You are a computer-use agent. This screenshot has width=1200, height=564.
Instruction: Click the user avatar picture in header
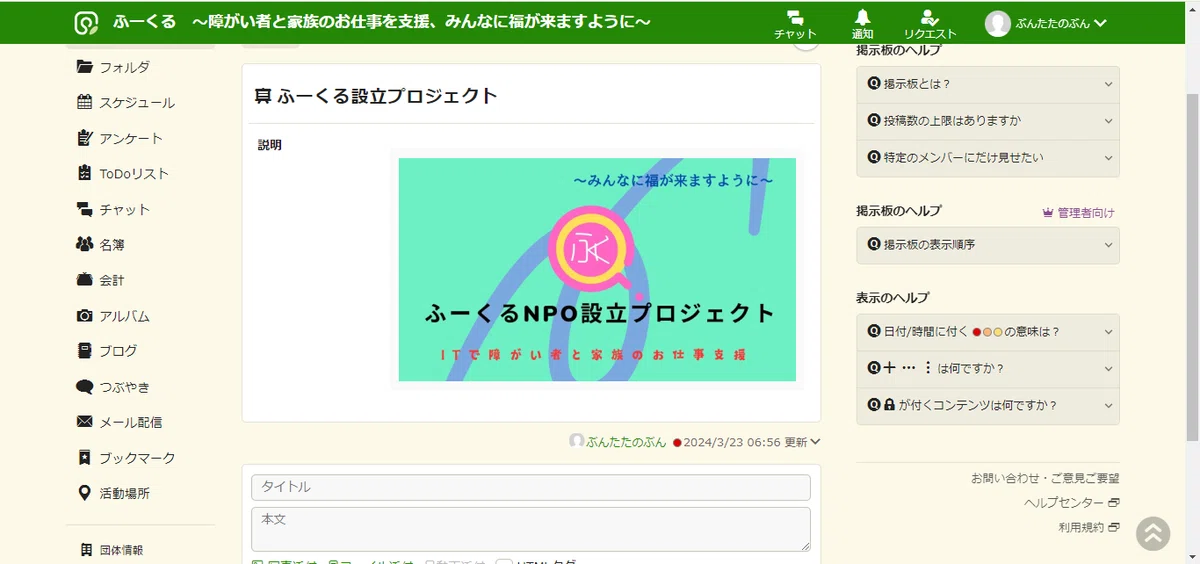997,24
